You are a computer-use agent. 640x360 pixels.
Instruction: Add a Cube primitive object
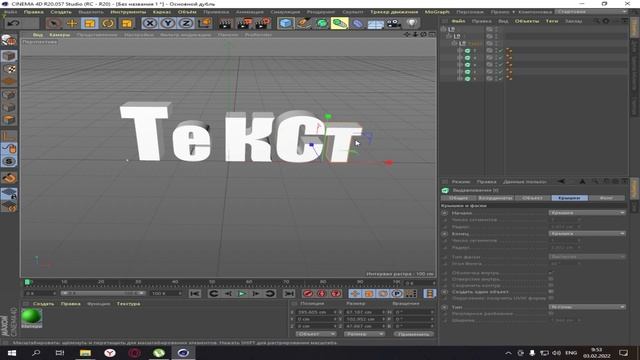285,23
